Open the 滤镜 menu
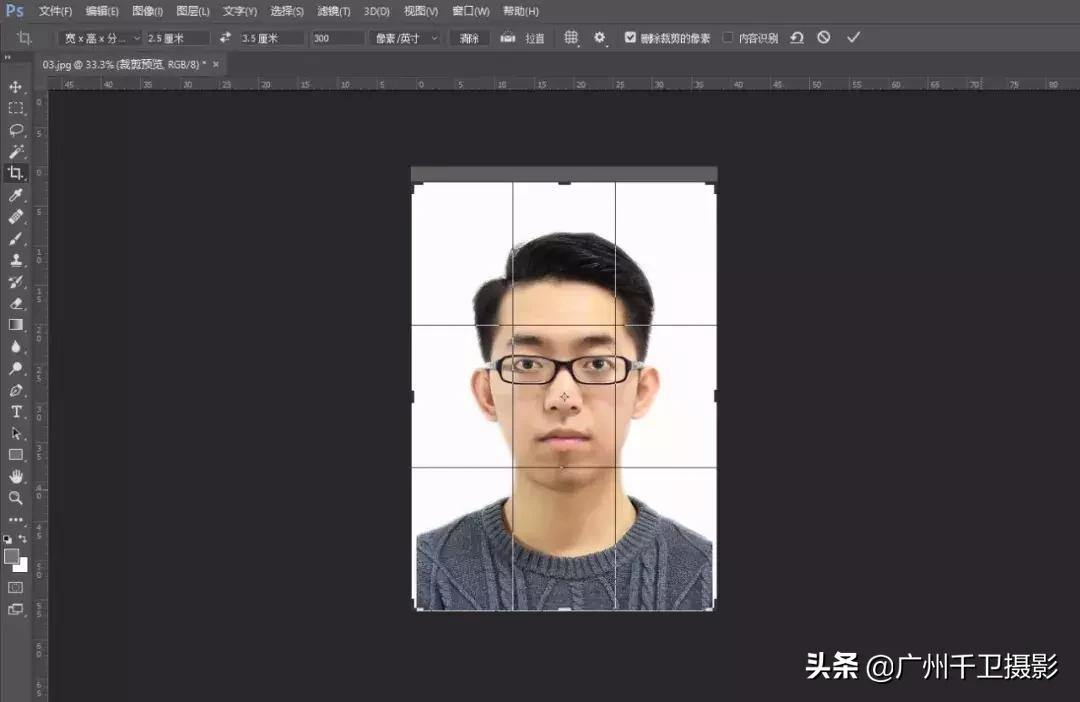The image size is (1080, 702). (x=332, y=11)
